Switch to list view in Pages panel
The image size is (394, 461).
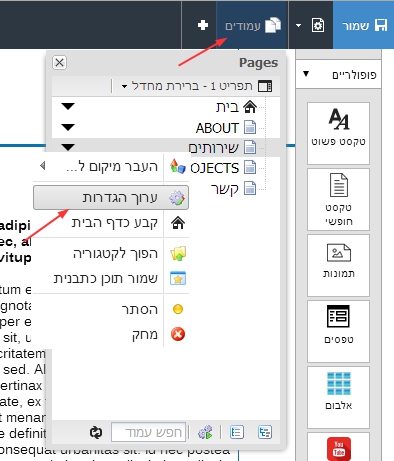click(x=237, y=433)
